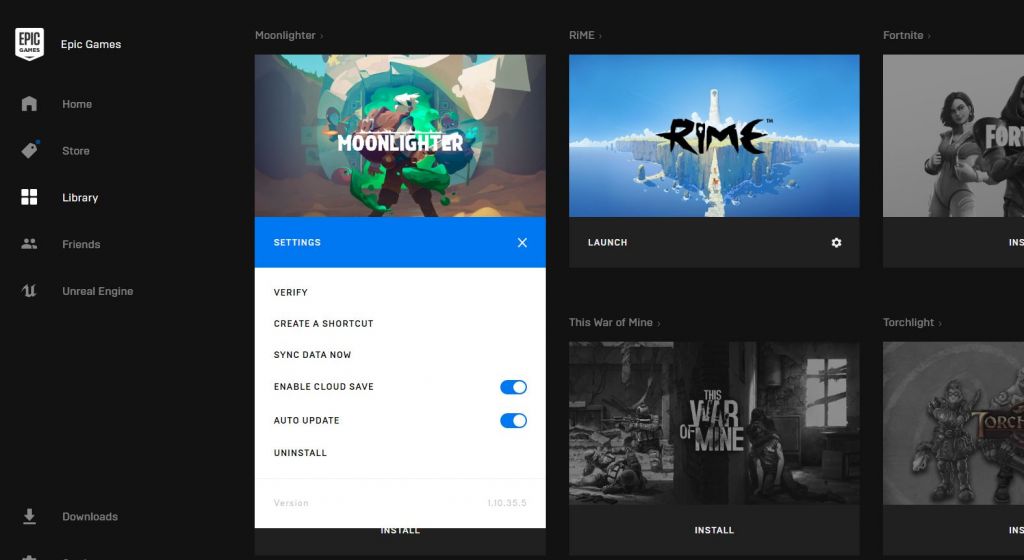The height and width of the screenshot is (560, 1024).
Task: Open Unreal Engine in the sidebar
Action: pyautogui.click(x=97, y=291)
